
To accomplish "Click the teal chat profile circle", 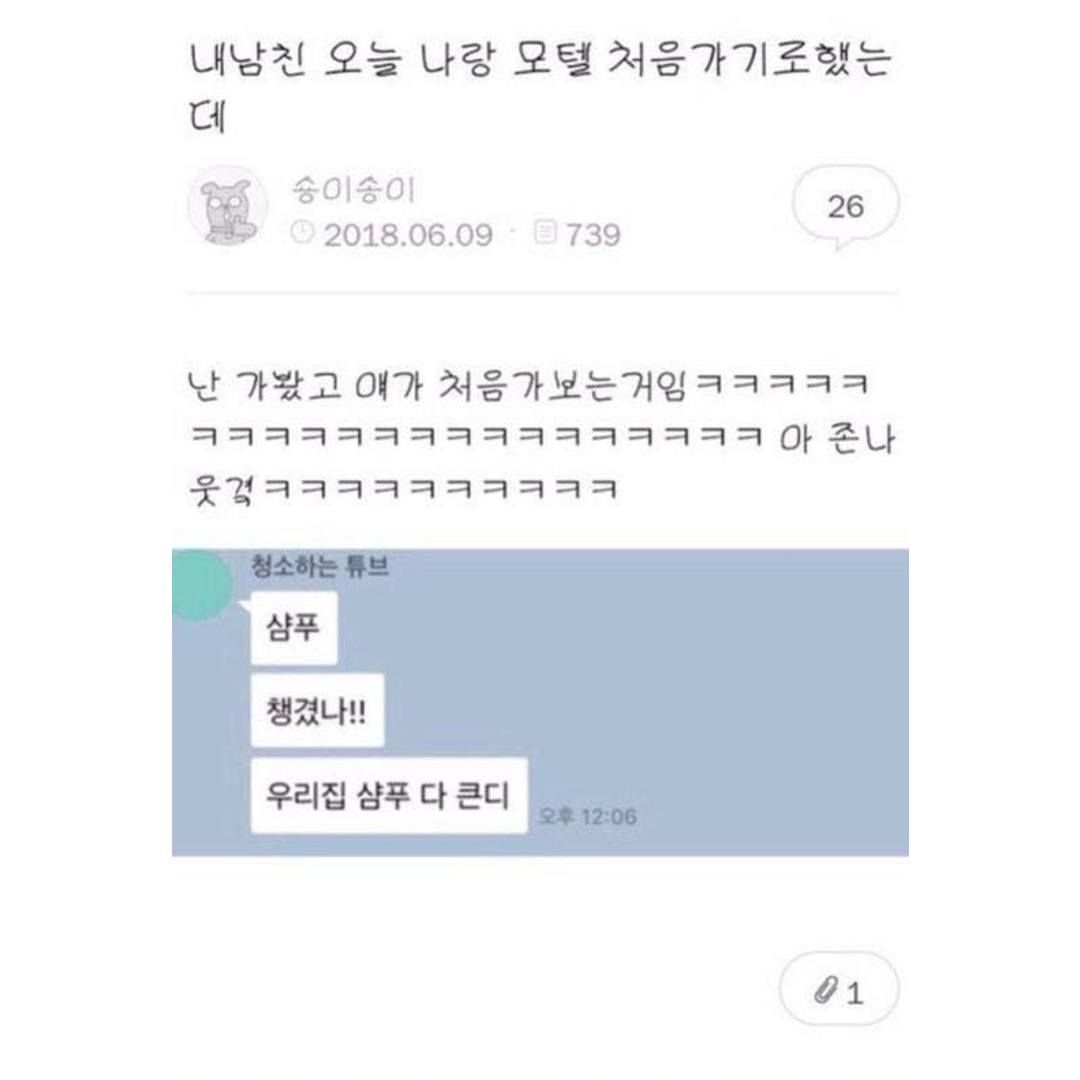I will point(200,584).
